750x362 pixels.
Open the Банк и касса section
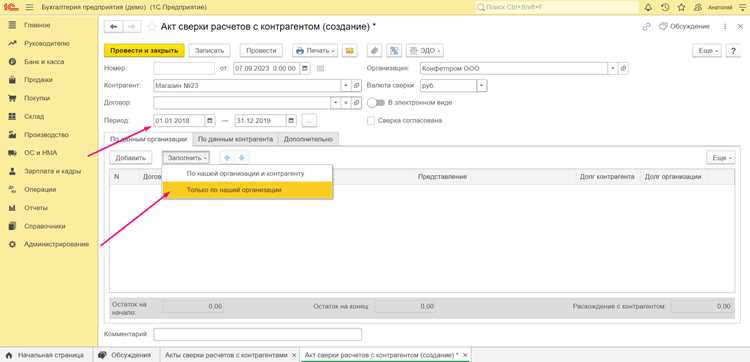click(44, 62)
